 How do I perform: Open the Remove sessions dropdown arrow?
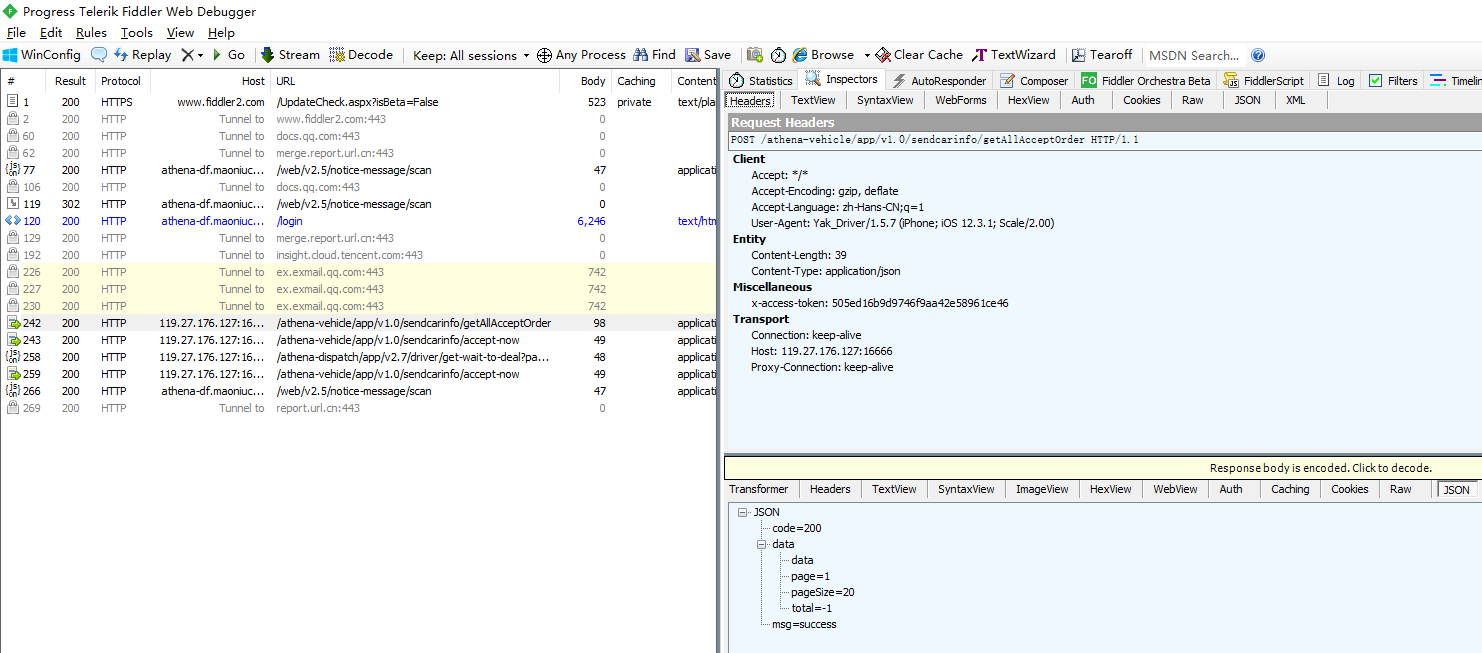point(200,56)
